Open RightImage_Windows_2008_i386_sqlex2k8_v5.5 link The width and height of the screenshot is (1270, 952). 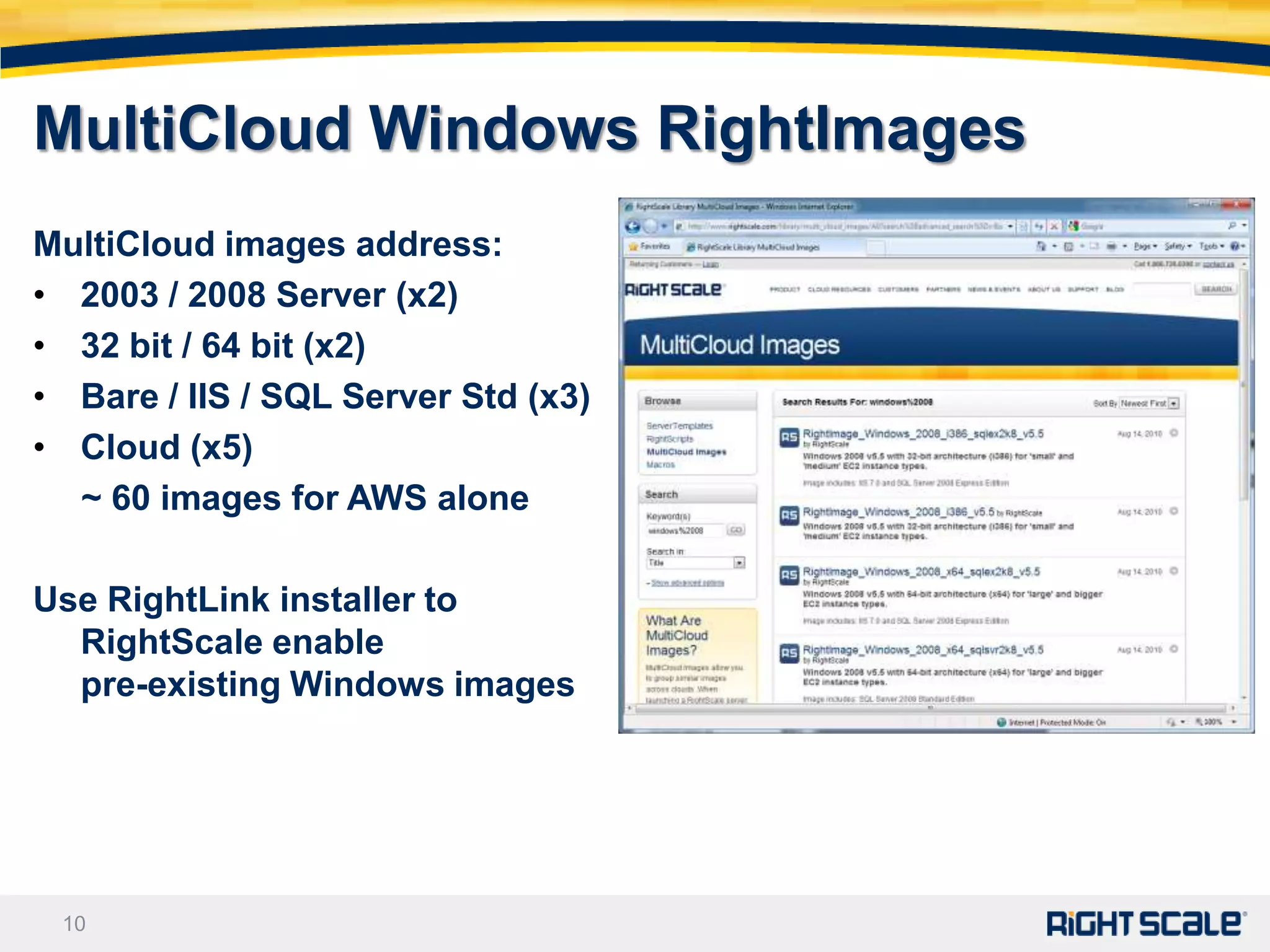point(923,434)
